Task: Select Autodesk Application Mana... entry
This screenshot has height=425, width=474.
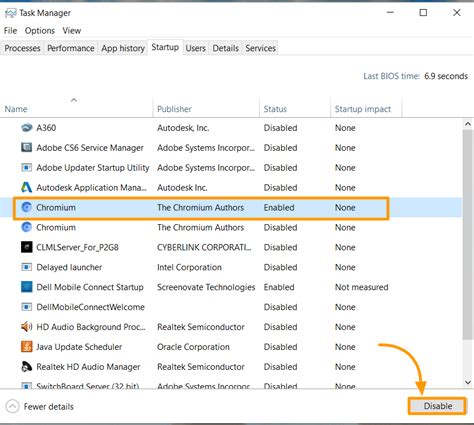Action: coord(91,188)
